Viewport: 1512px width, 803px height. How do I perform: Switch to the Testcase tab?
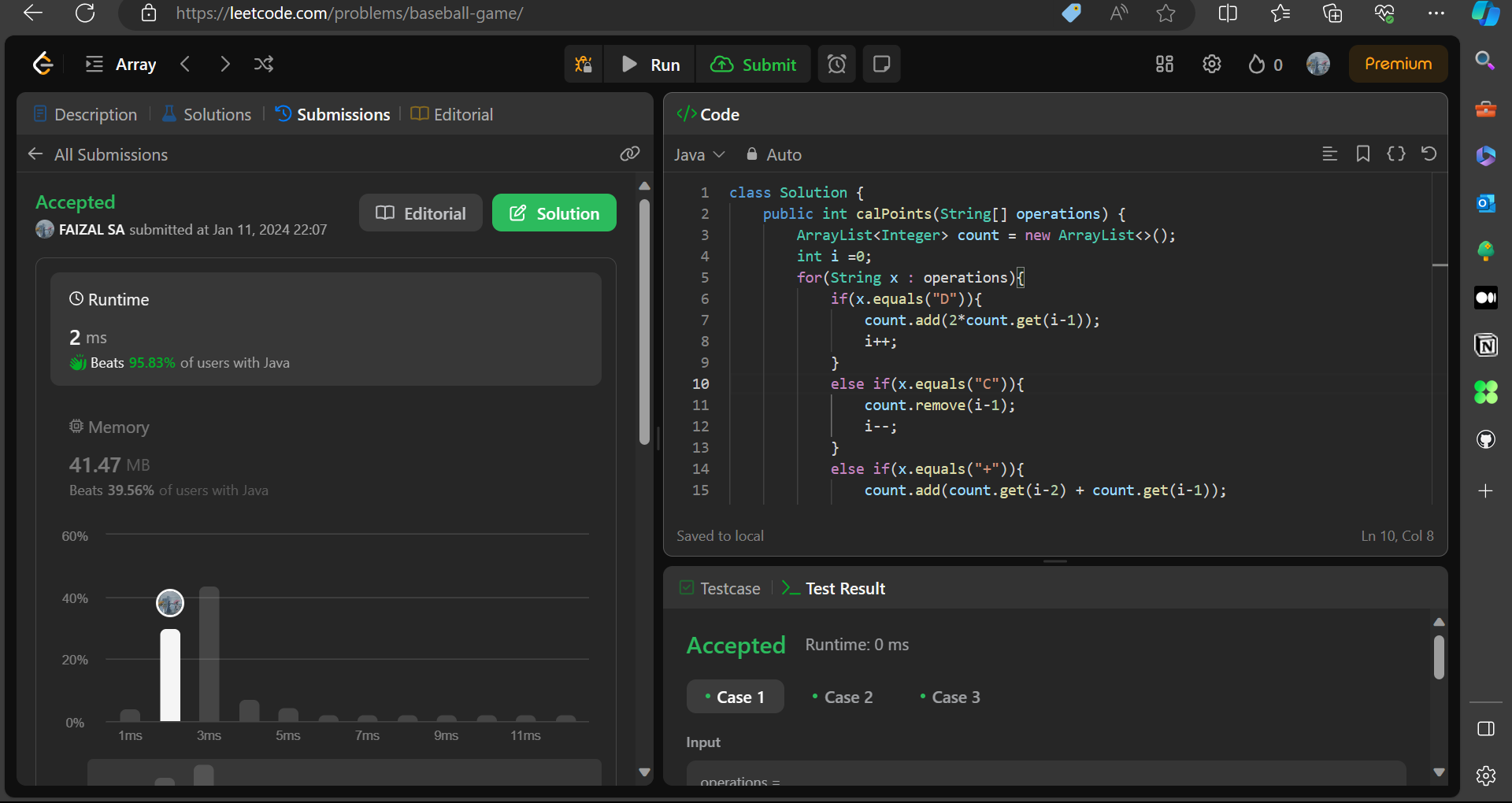coord(720,589)
